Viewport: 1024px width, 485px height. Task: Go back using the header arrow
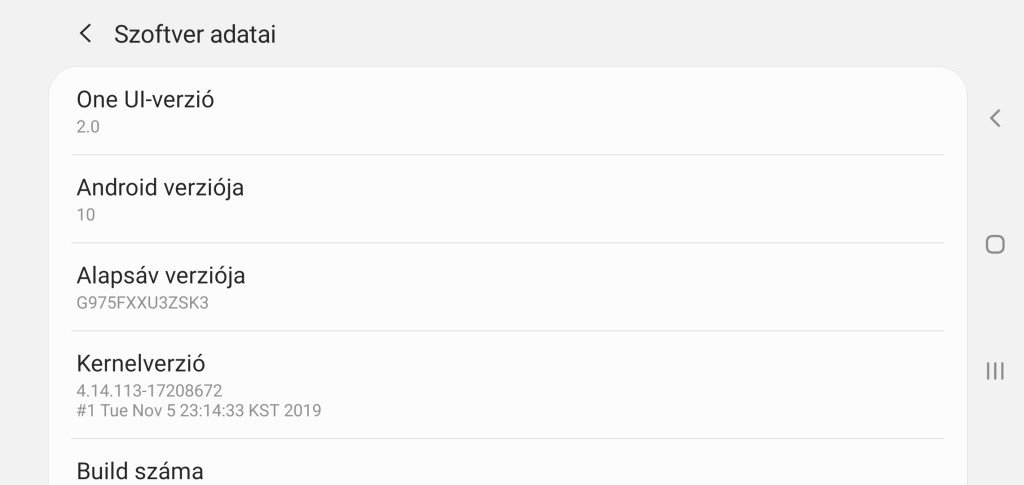point(86,34)
